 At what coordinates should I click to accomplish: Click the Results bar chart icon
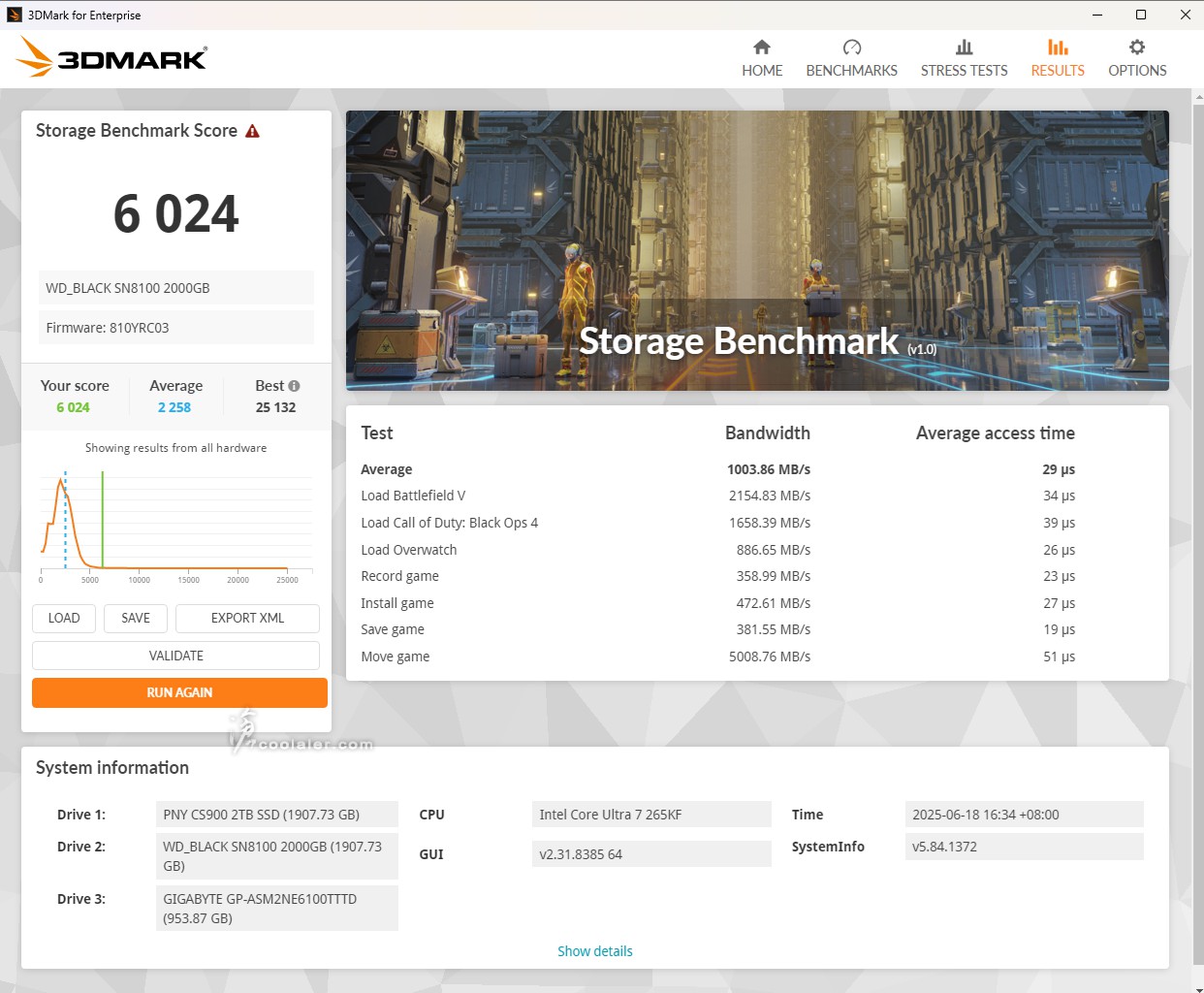click(1058, 47)
